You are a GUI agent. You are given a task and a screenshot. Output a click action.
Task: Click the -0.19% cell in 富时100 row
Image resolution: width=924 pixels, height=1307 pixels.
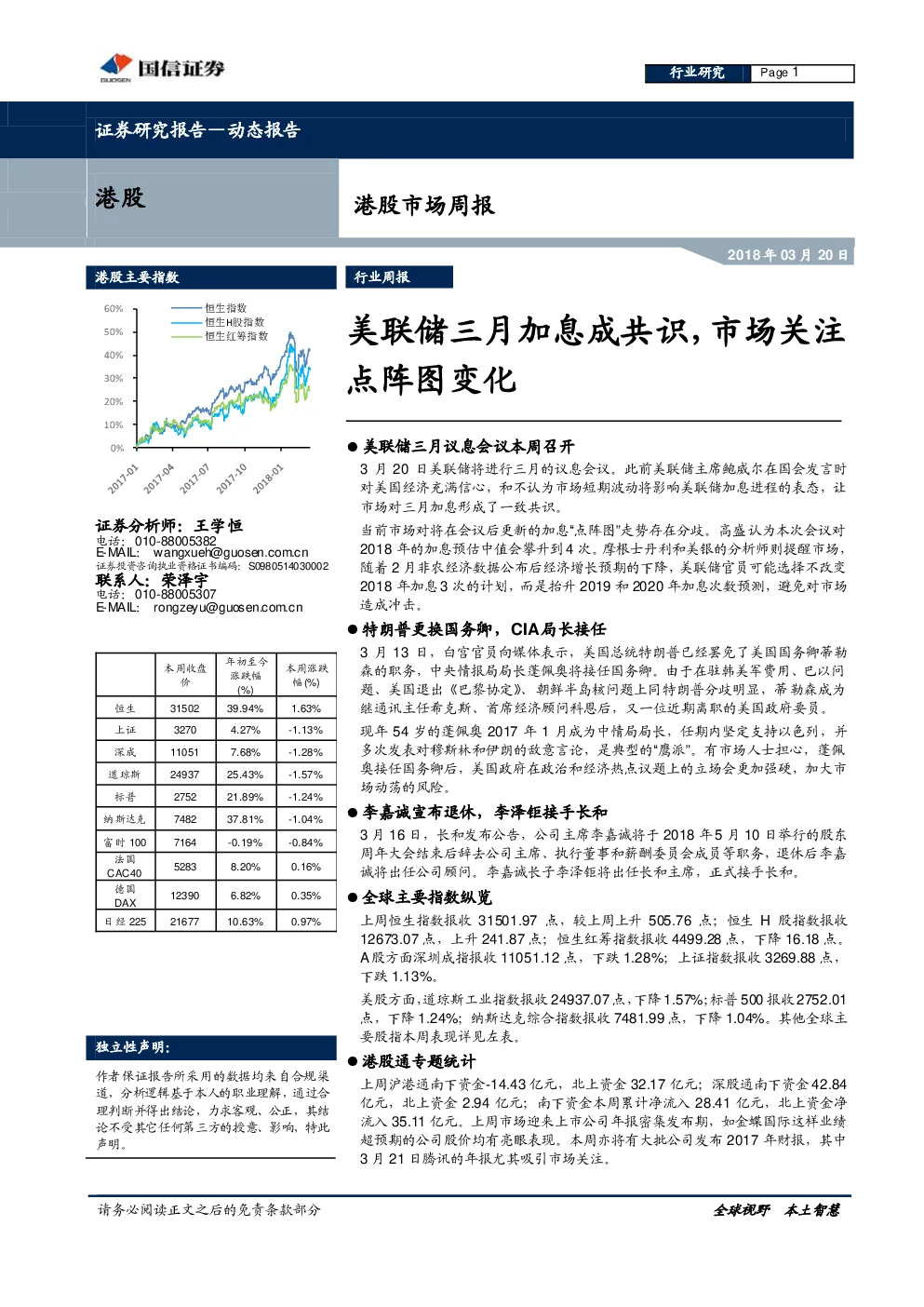click(246, 842)
